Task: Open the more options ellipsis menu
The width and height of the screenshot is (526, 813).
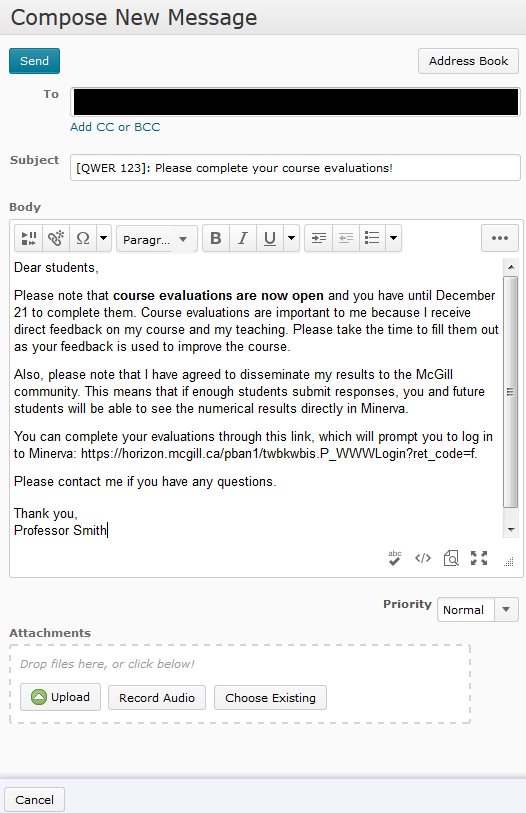Action: 500,238
